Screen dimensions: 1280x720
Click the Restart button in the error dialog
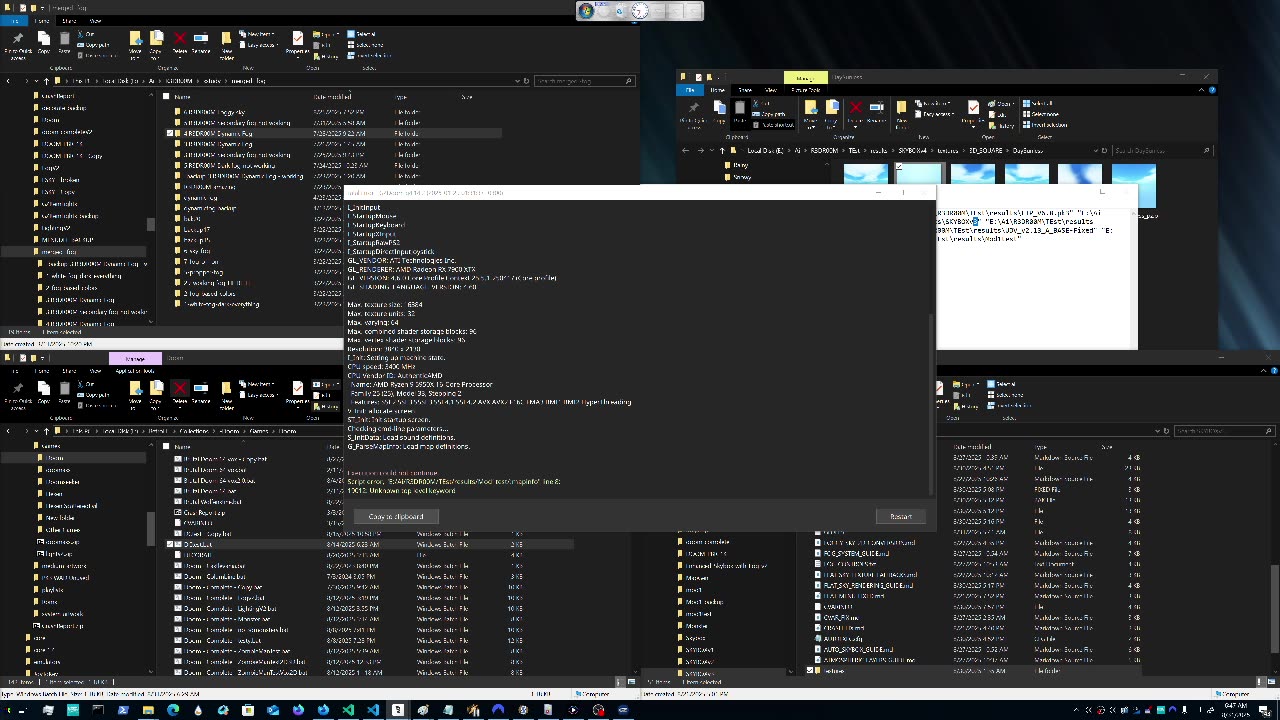click(x=900, y=516)
